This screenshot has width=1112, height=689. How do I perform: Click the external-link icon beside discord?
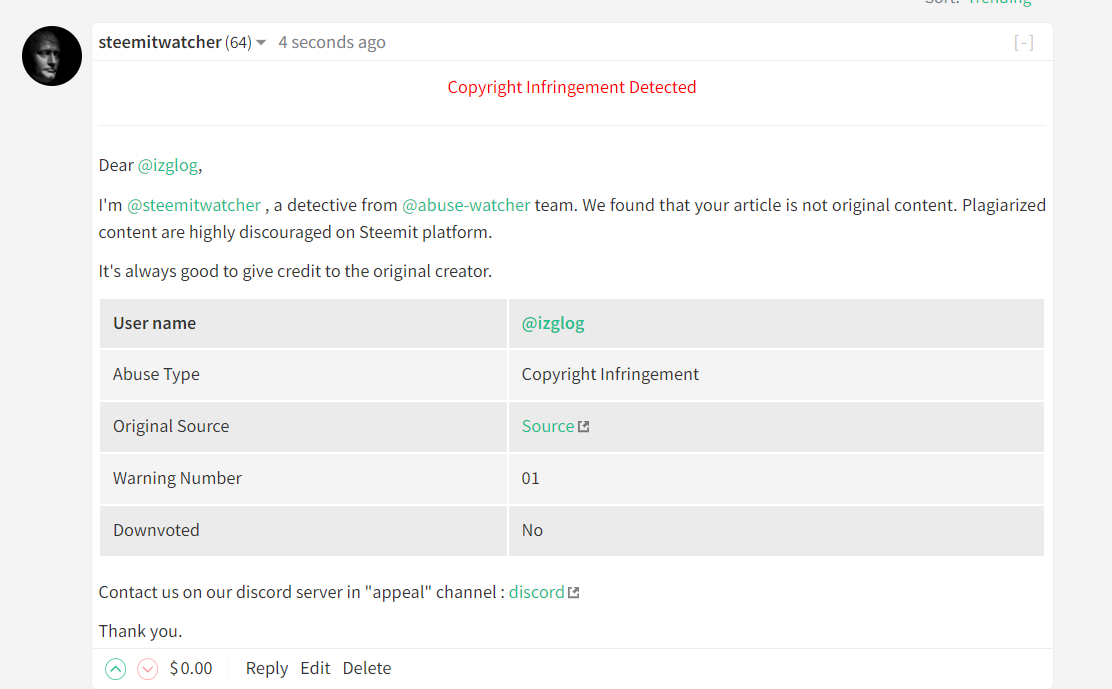tap(574, 593)
